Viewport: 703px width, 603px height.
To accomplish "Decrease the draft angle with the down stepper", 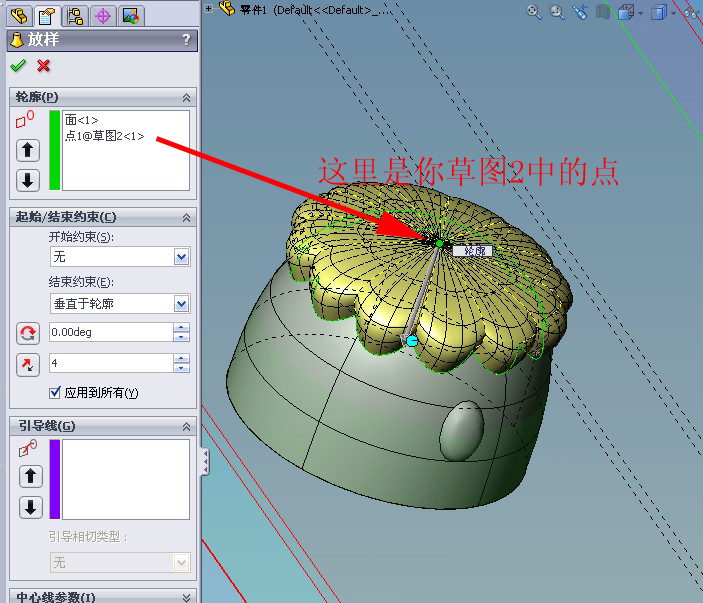I will pos(181,337).
